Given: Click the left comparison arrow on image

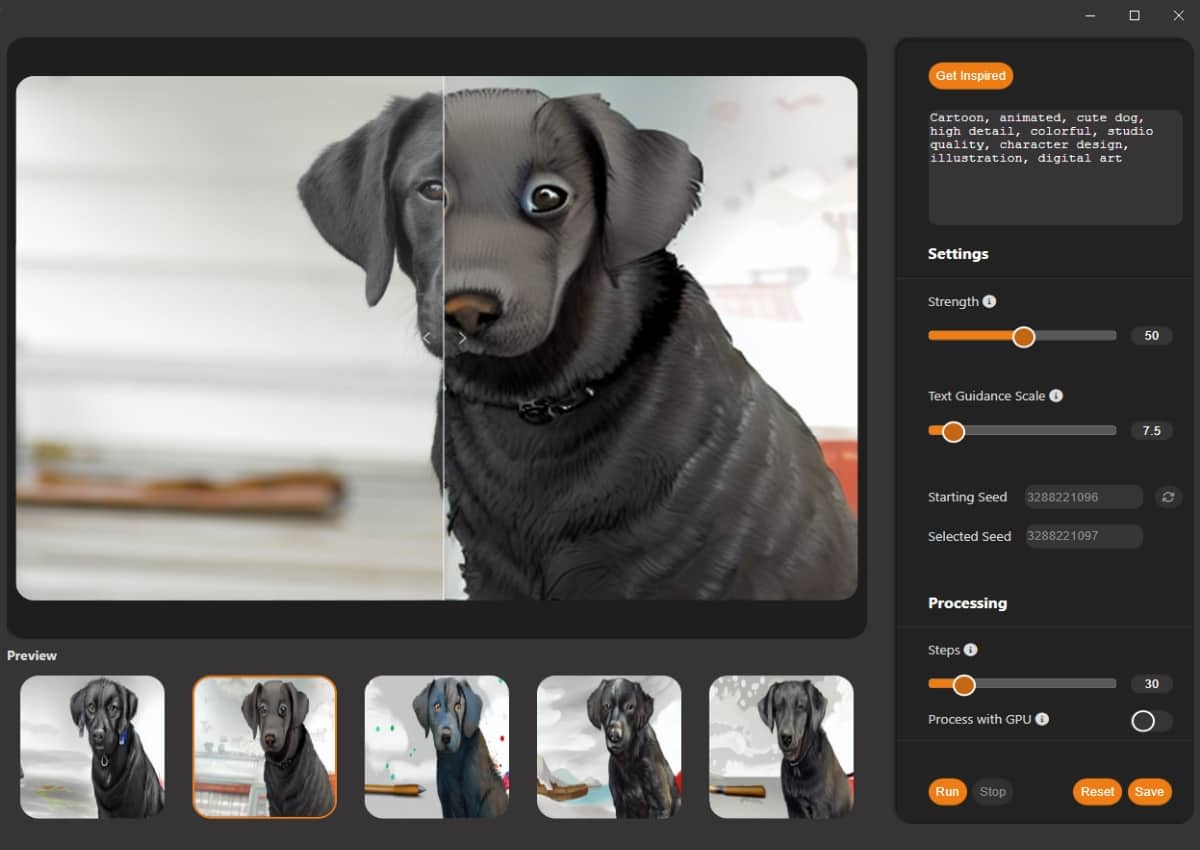Looking at the screenshot, I should coord(428,338).
